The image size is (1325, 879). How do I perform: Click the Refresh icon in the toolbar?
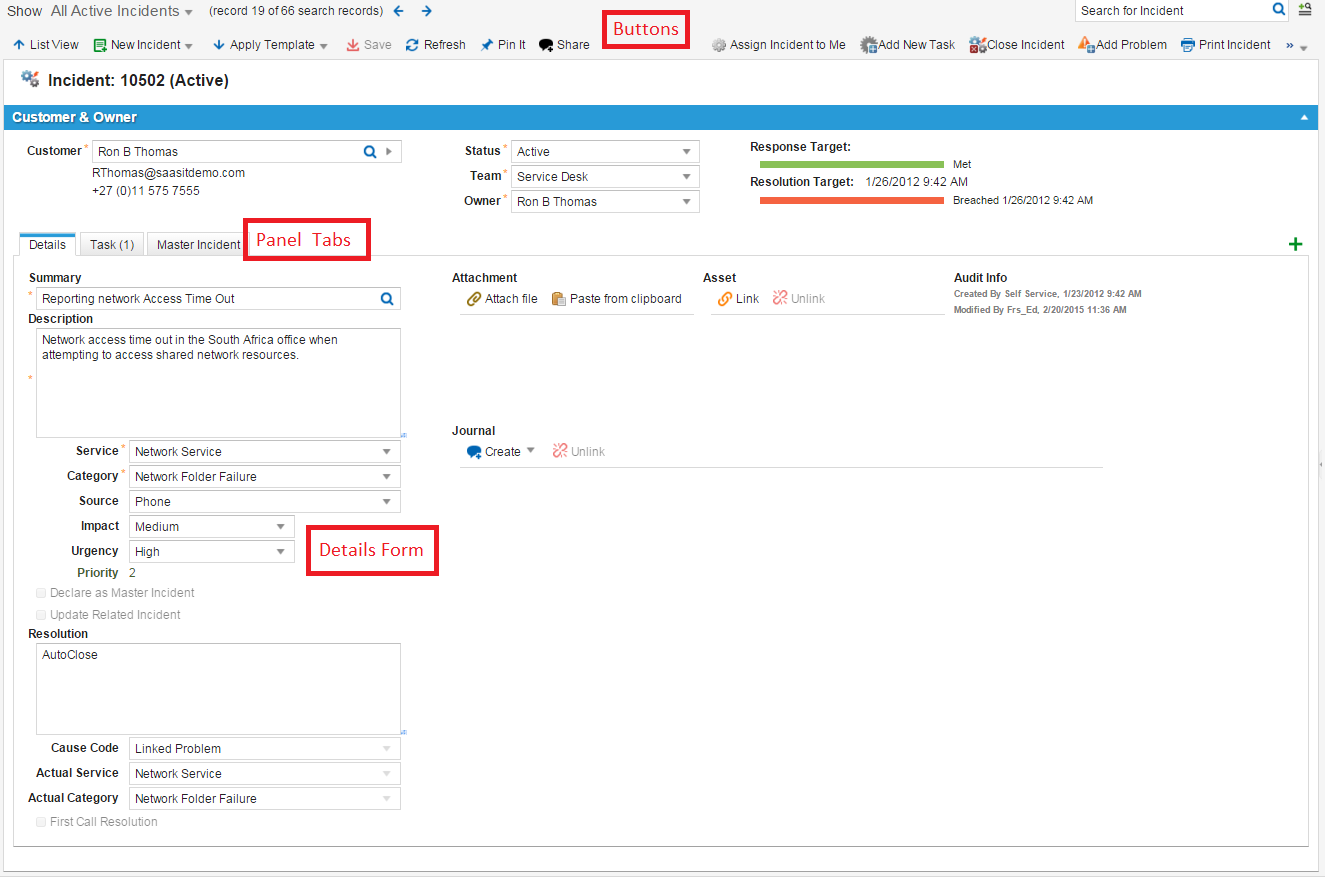click(412, 45)
